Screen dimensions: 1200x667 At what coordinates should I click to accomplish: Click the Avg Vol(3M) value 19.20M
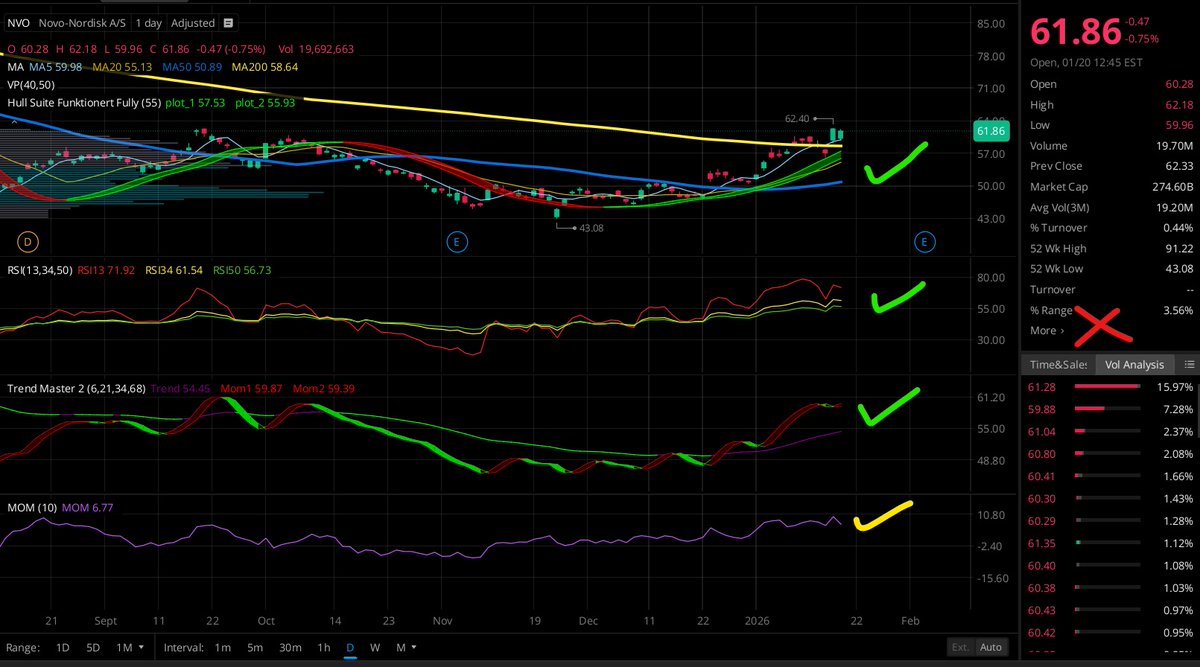tap(1173, 207)
